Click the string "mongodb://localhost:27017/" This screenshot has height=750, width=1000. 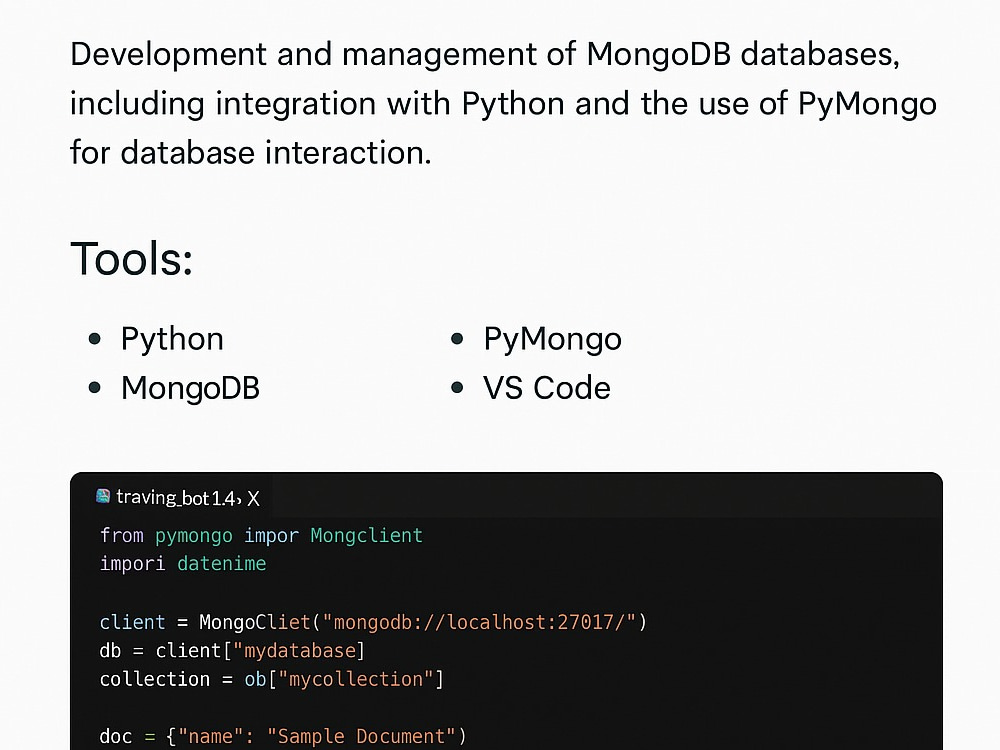click(x=480, y=622)
